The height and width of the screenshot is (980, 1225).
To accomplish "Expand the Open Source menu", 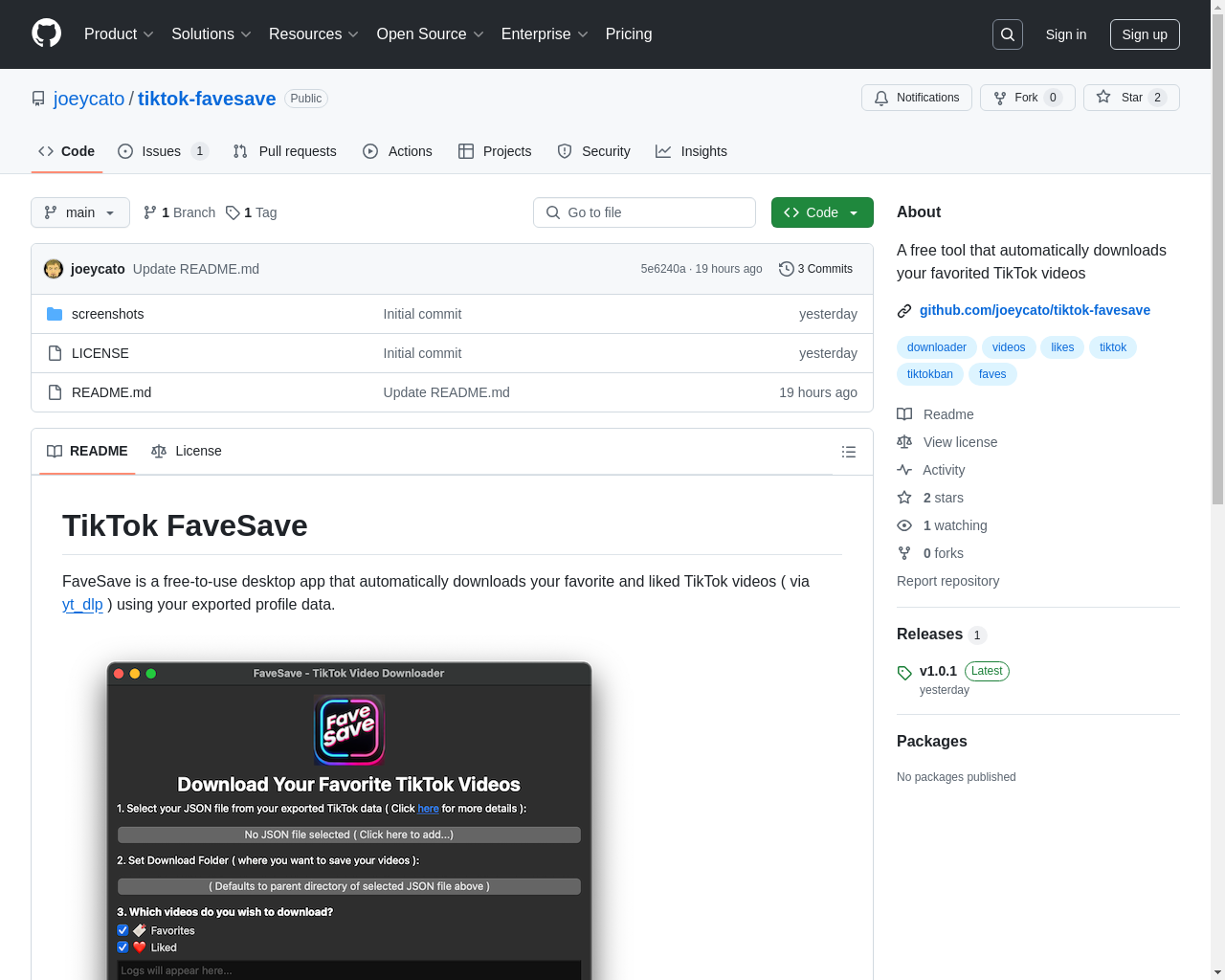I will [x=431, y=34].
